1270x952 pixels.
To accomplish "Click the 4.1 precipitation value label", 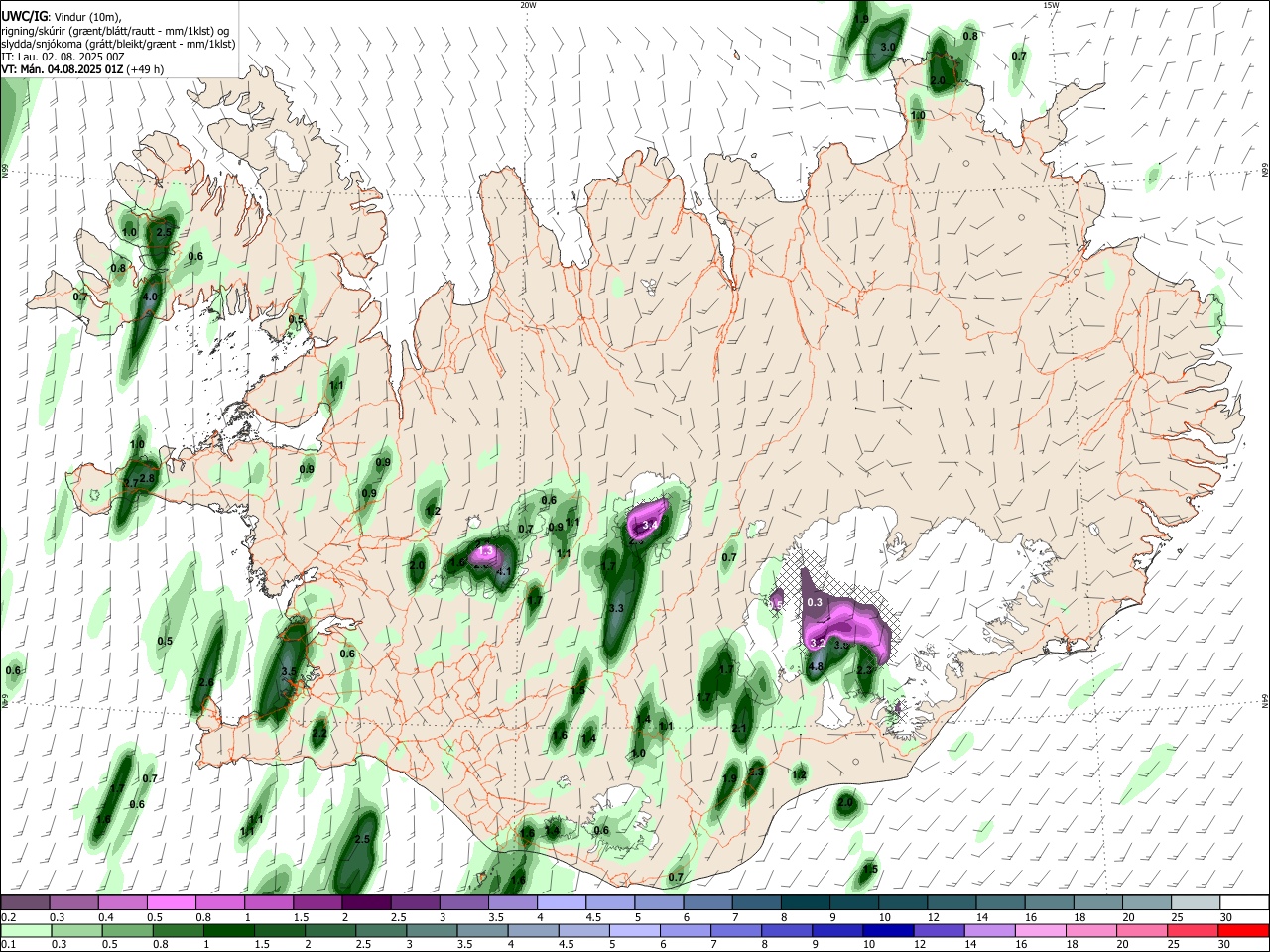I will [x=503, y=571].
